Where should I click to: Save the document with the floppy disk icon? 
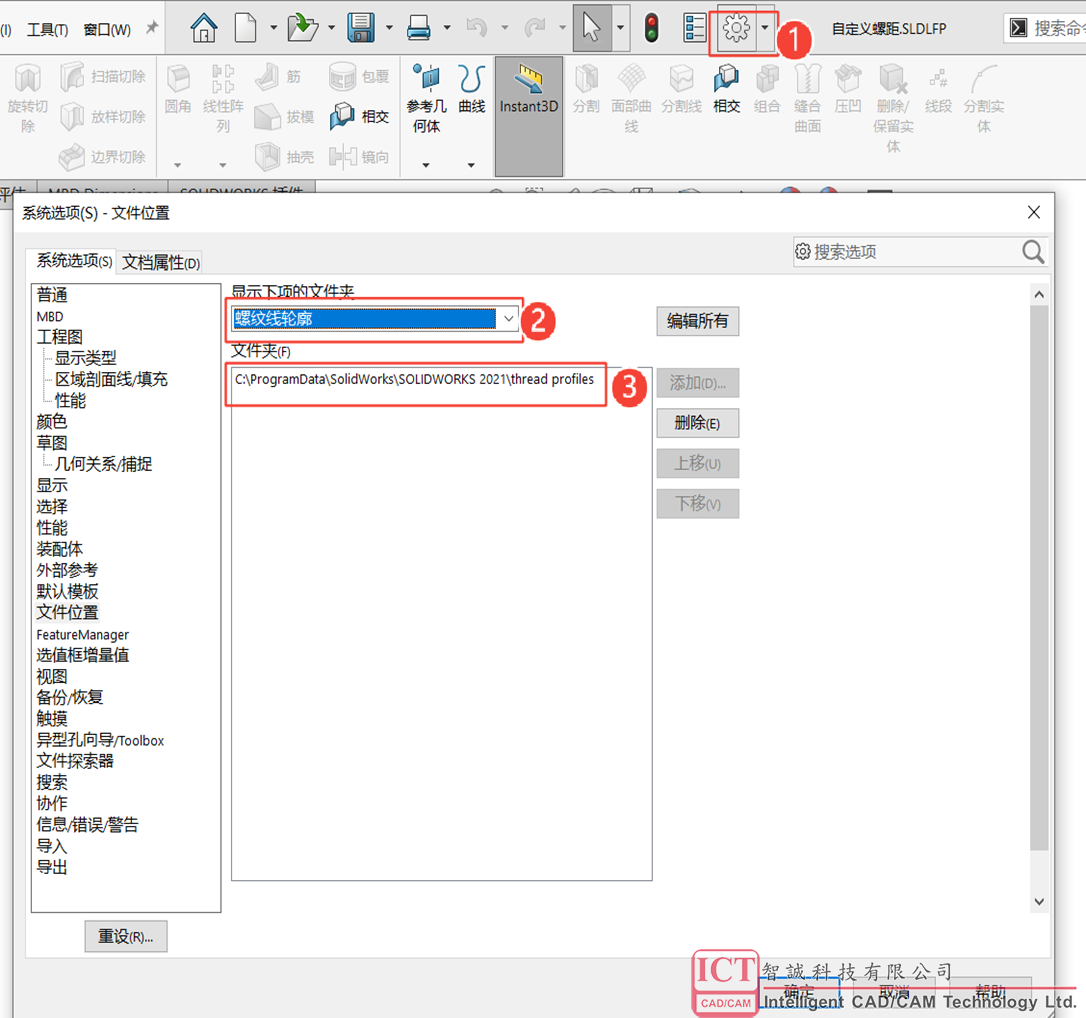point(361,28)
